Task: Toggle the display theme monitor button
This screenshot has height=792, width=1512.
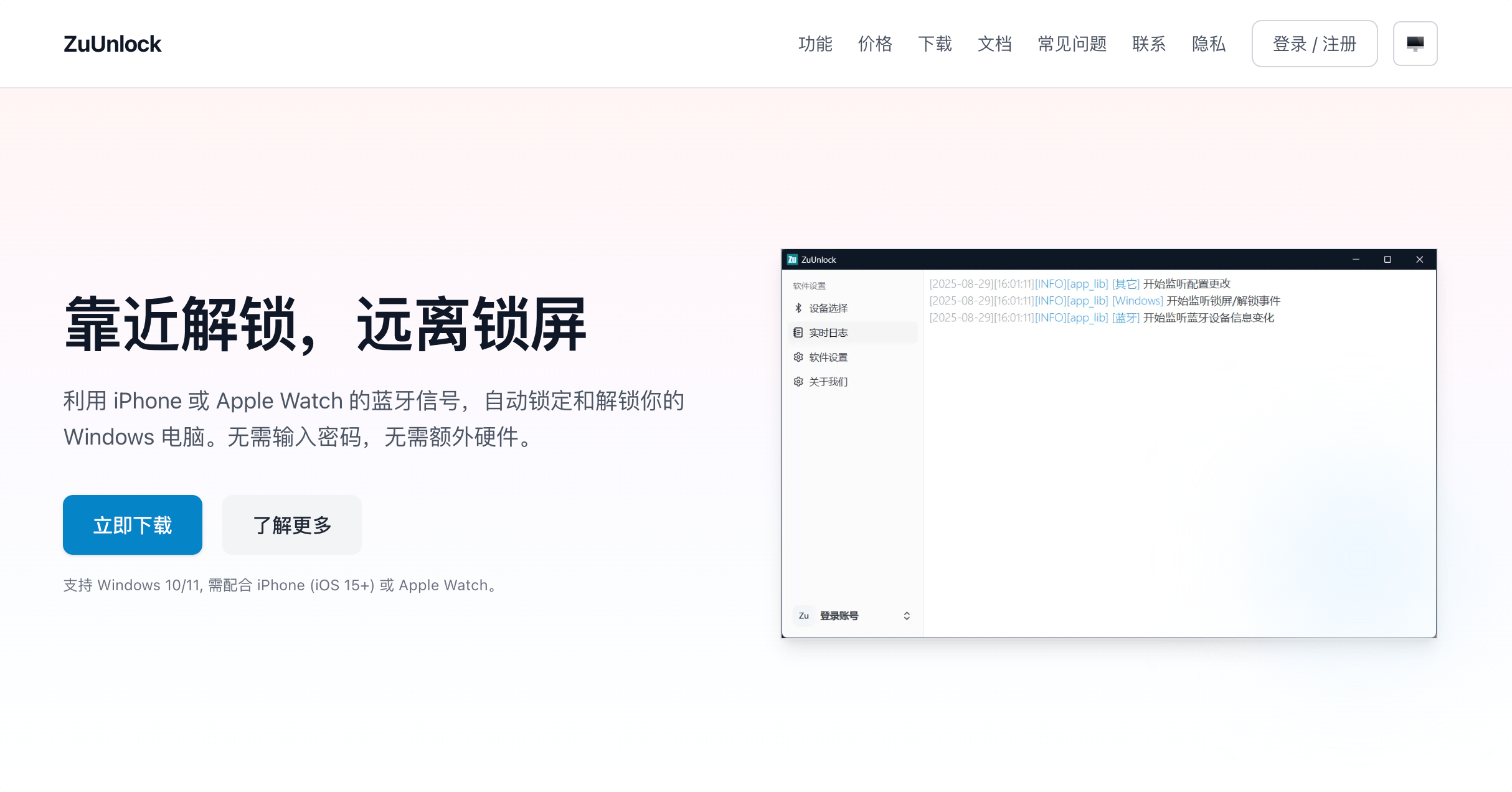Action: [1415, 44]
